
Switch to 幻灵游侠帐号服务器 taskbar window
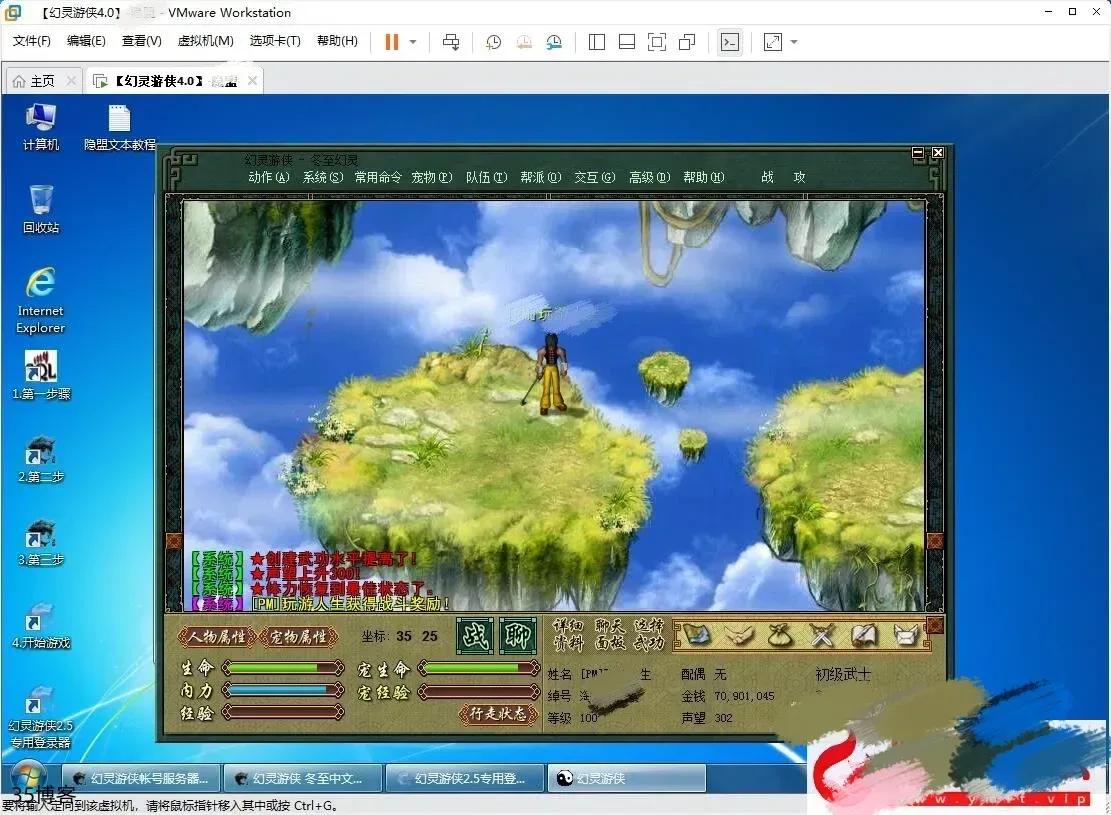click(141, 778)
